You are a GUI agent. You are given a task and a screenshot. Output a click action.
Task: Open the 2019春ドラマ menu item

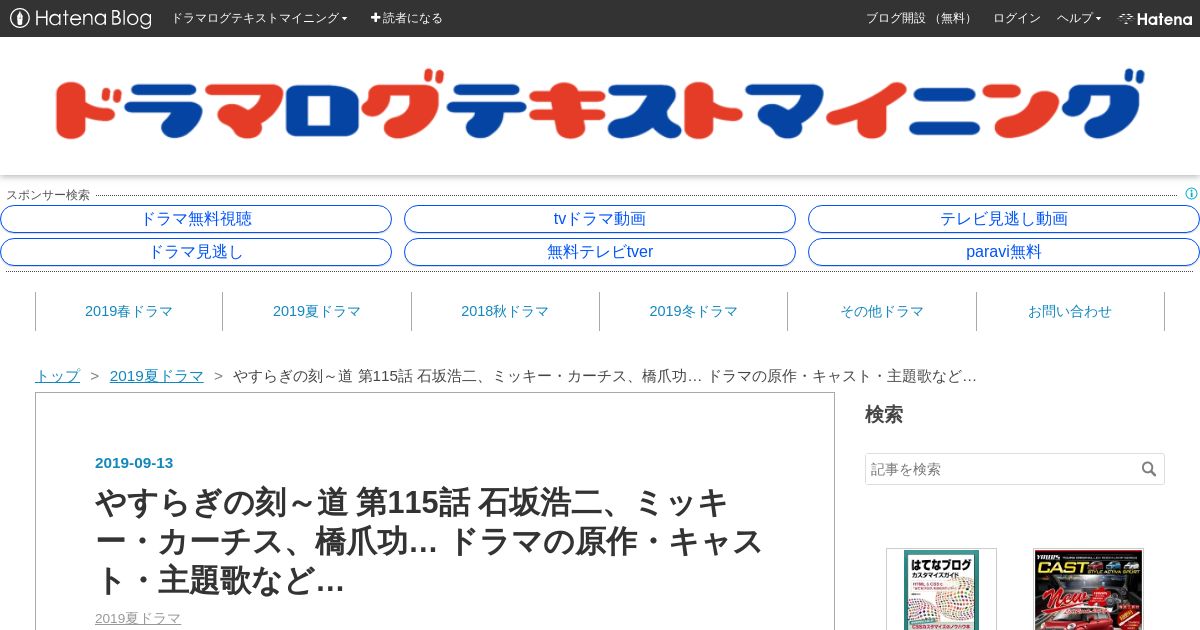(x=129, y=311)
